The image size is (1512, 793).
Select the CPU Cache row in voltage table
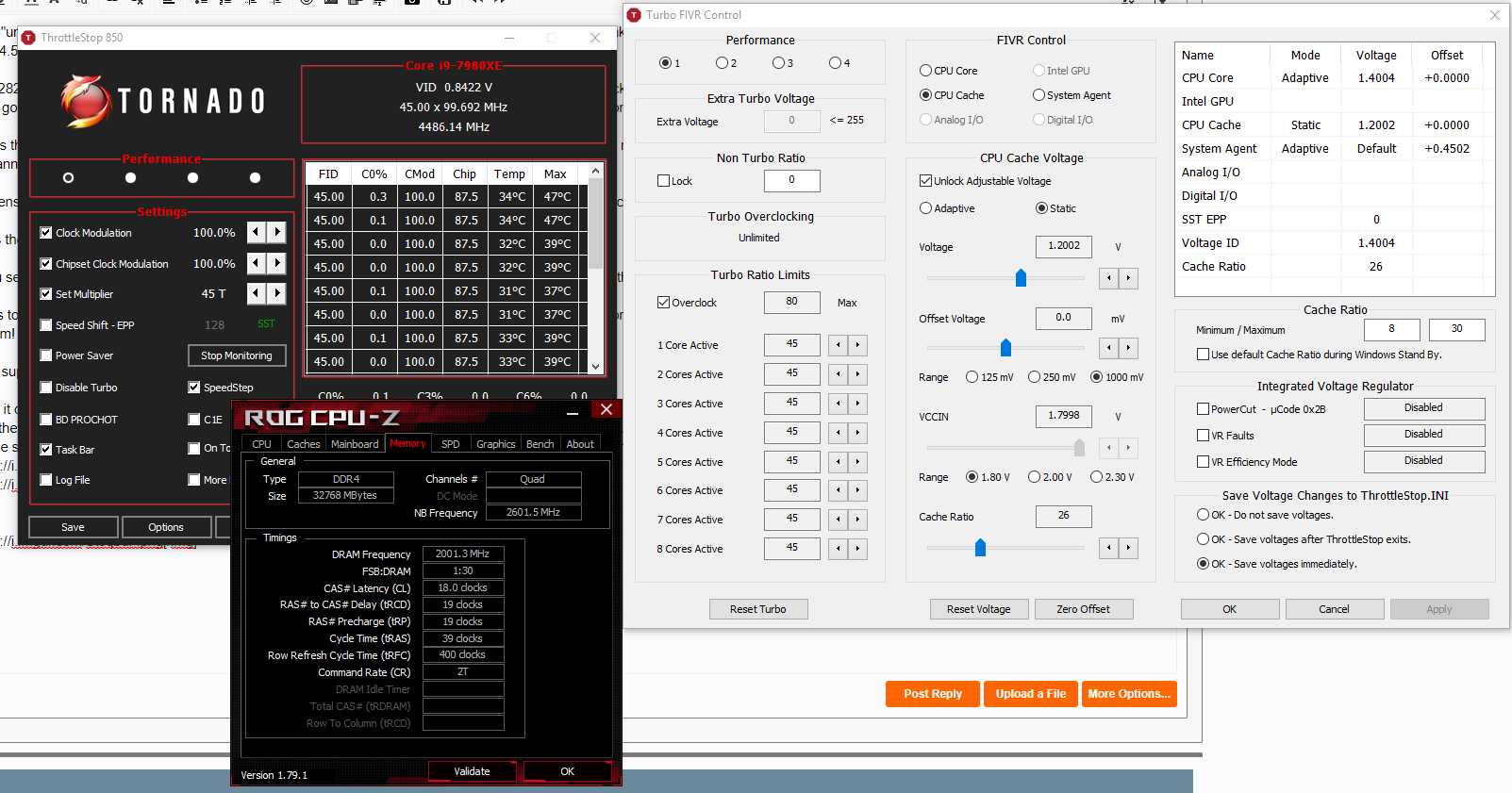[1334, 125]
